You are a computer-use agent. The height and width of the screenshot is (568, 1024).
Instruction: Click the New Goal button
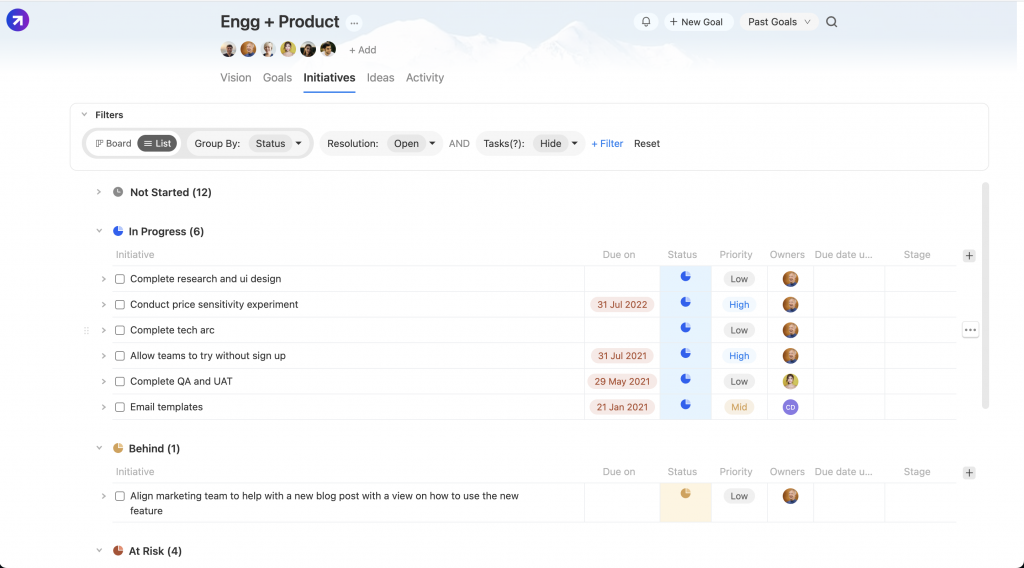(x=697, y=22)
